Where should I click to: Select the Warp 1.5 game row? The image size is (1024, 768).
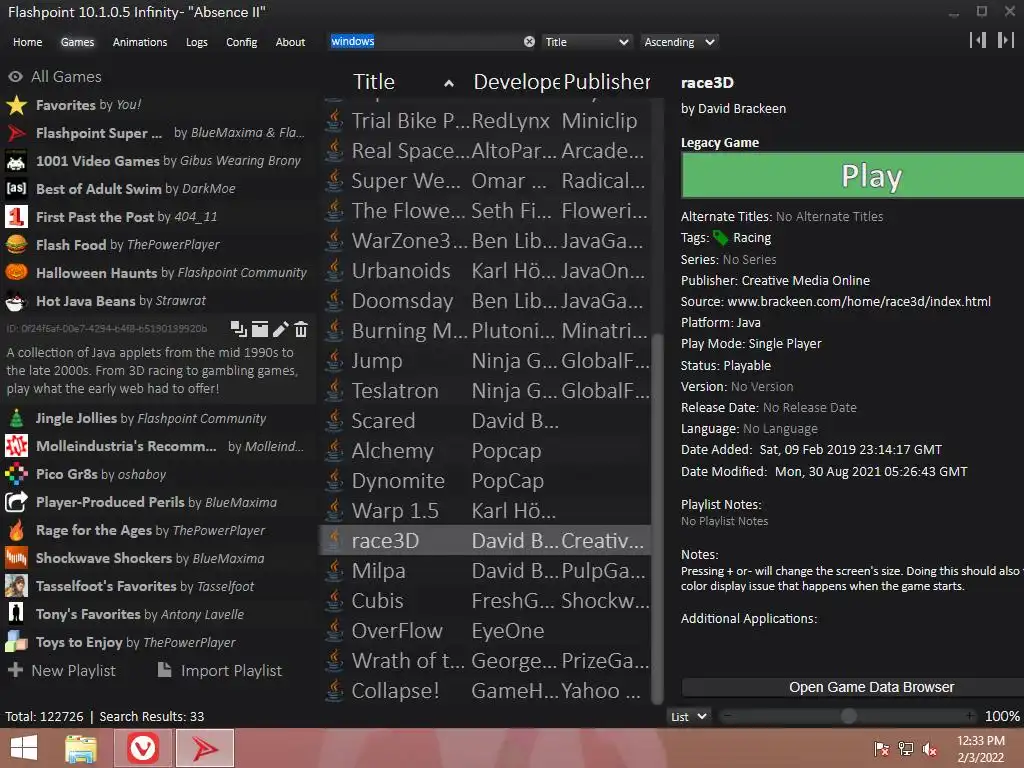[x=487, y=511]
